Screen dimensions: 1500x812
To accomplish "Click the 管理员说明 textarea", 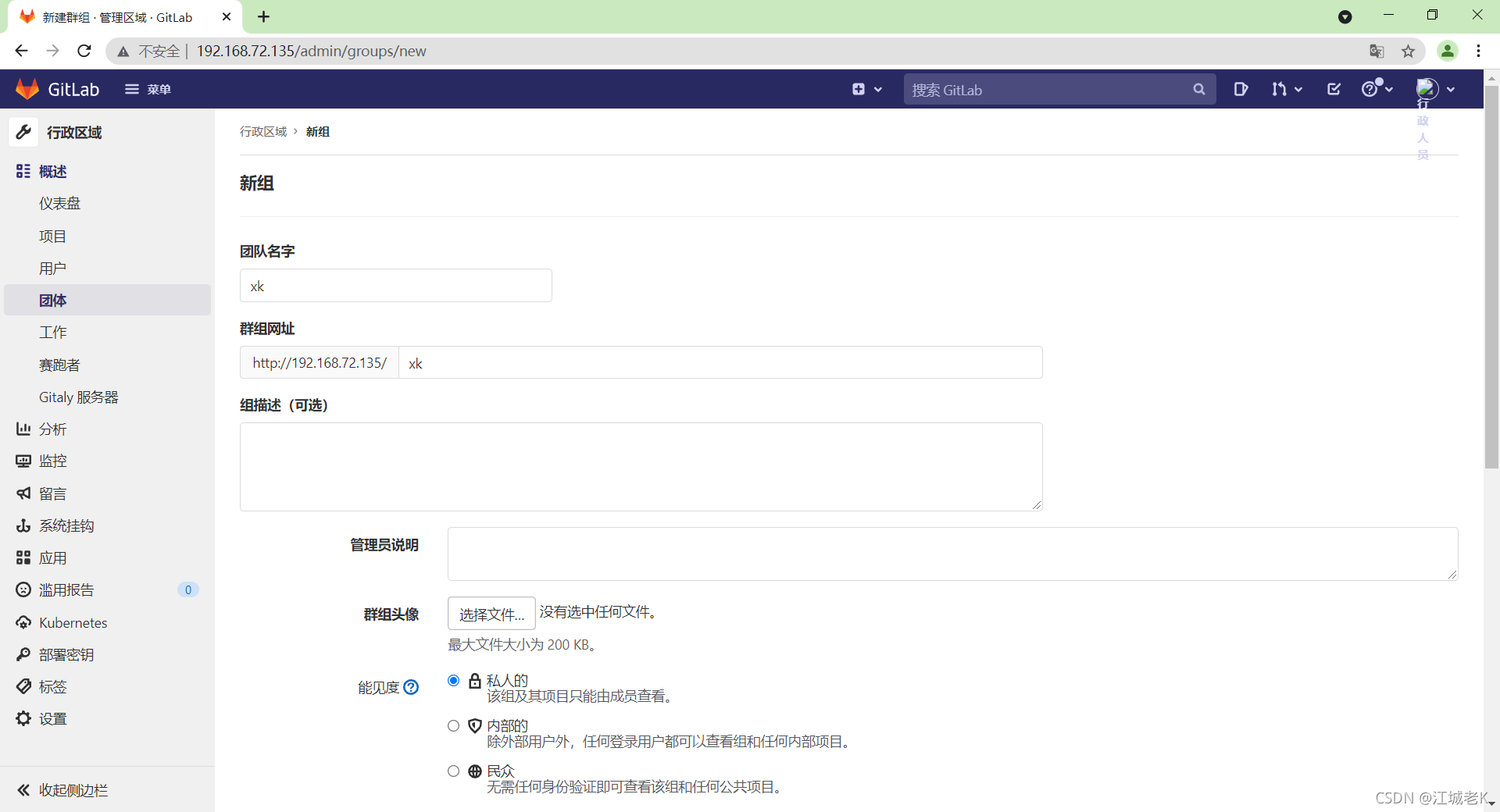I will coord(952,554).
